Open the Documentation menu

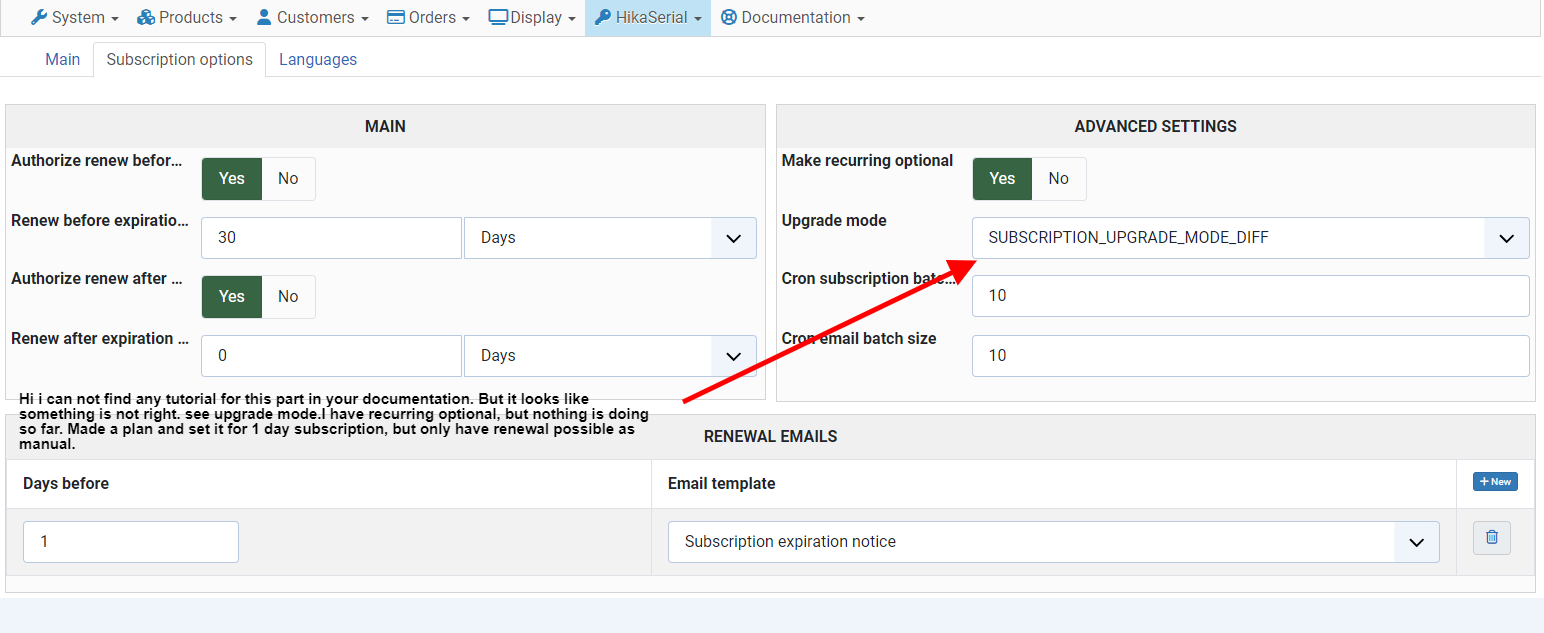pyautogui.click(x=792, y=17)
